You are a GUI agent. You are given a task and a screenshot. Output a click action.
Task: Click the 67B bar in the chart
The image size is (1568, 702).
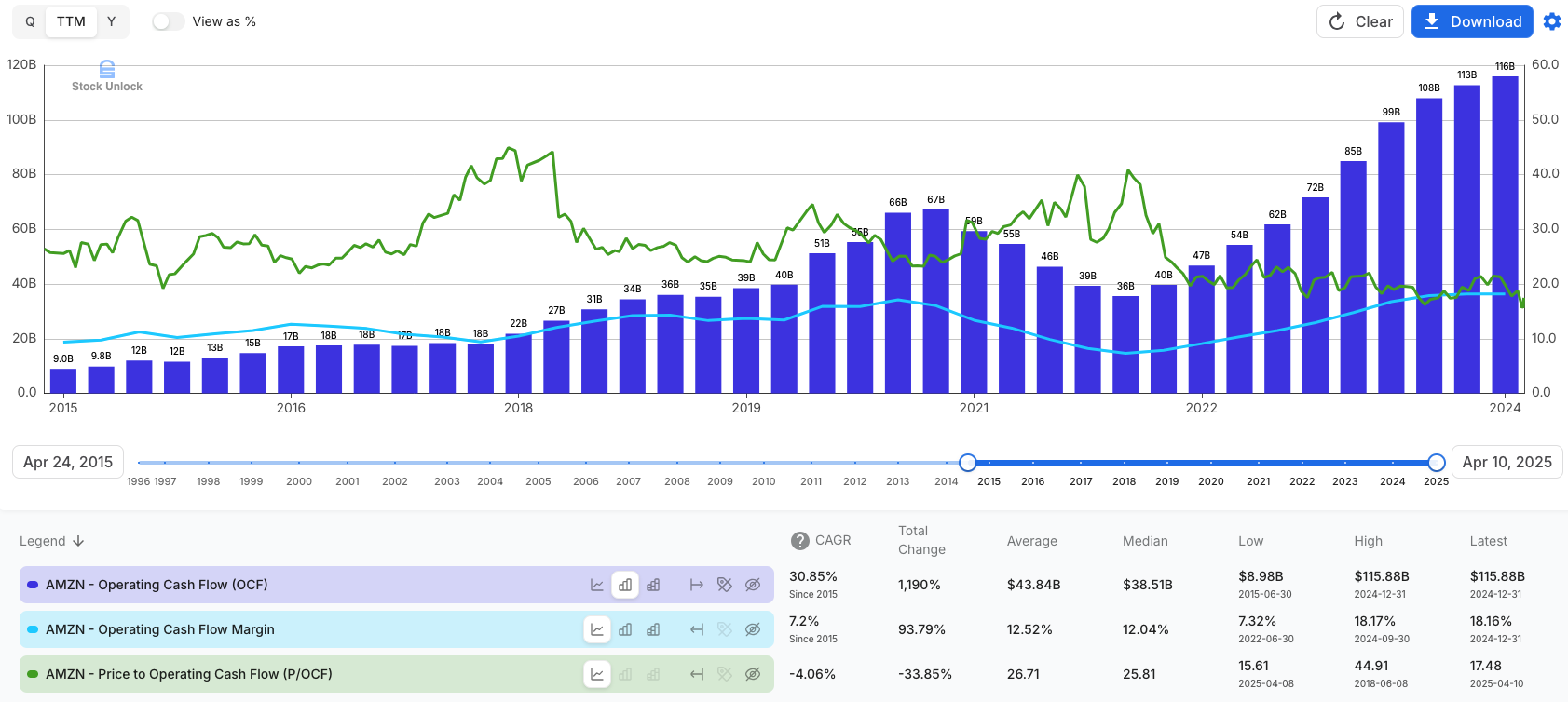tap(936, 301)
